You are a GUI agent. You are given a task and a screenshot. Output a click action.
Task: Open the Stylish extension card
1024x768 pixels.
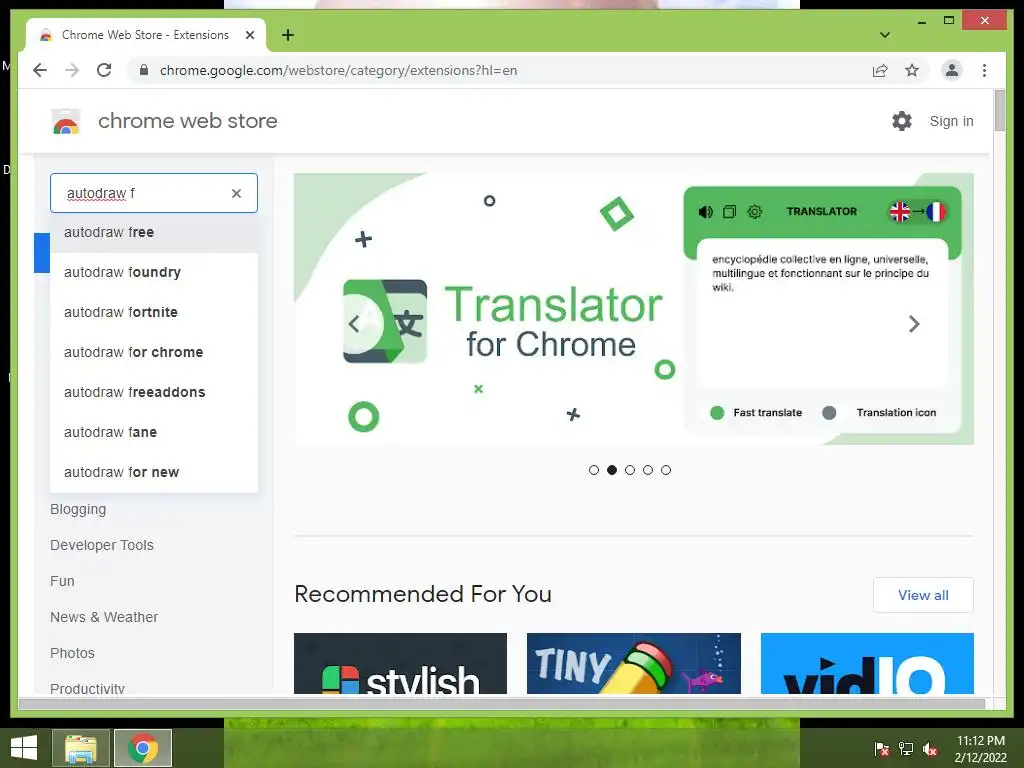point(400,664)
